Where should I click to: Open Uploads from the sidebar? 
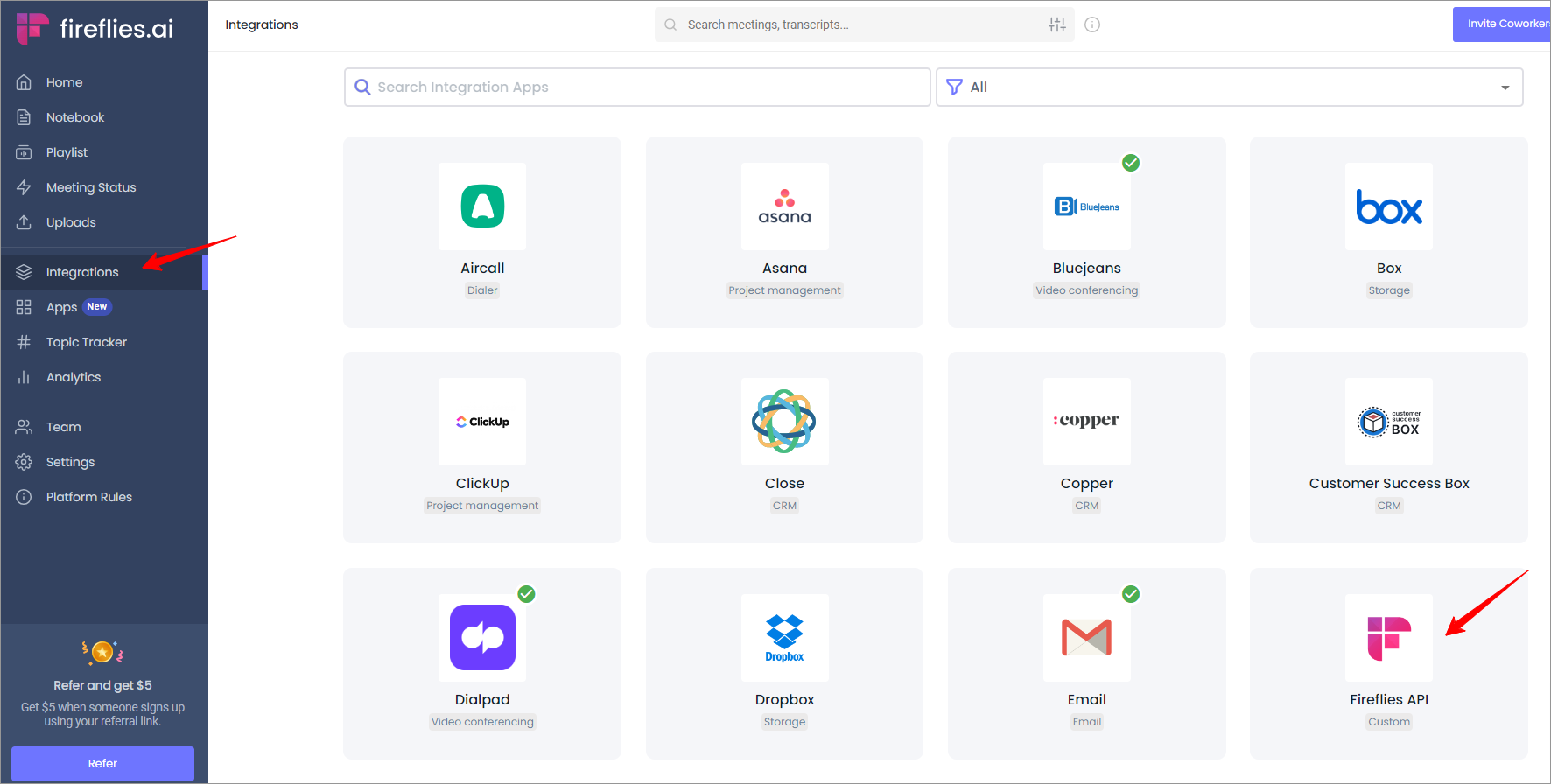click(x=71, y=222)
